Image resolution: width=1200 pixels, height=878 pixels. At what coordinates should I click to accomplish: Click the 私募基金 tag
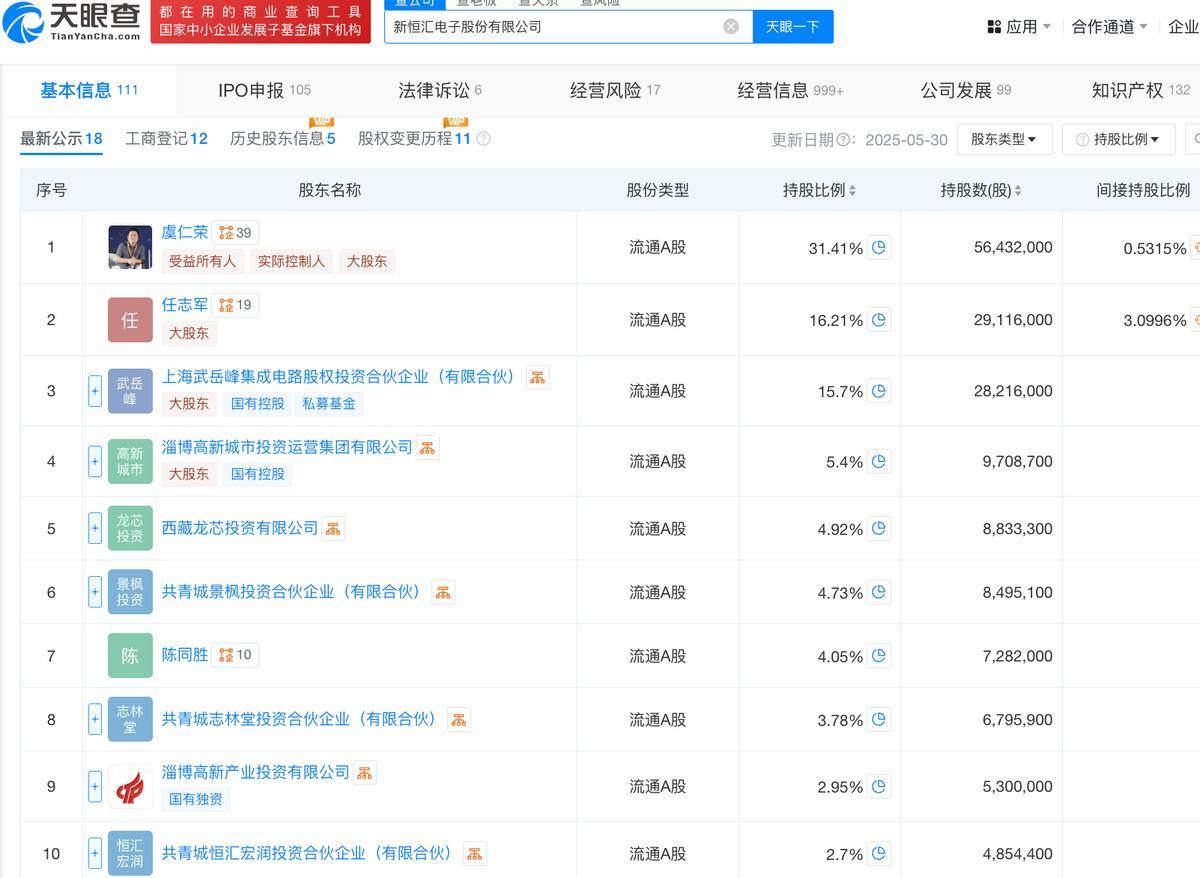tap(330, 404)
